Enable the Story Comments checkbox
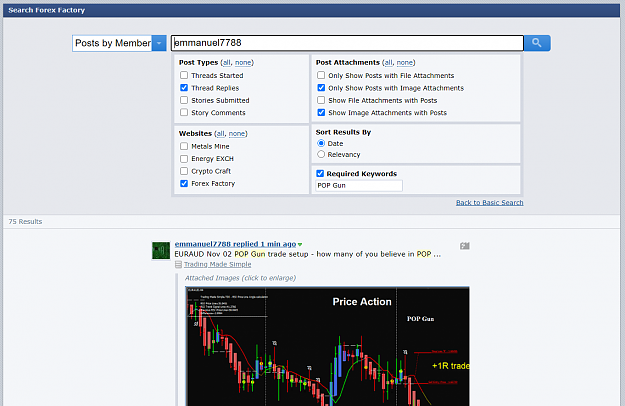625x406 pixels. click(184, 112)
